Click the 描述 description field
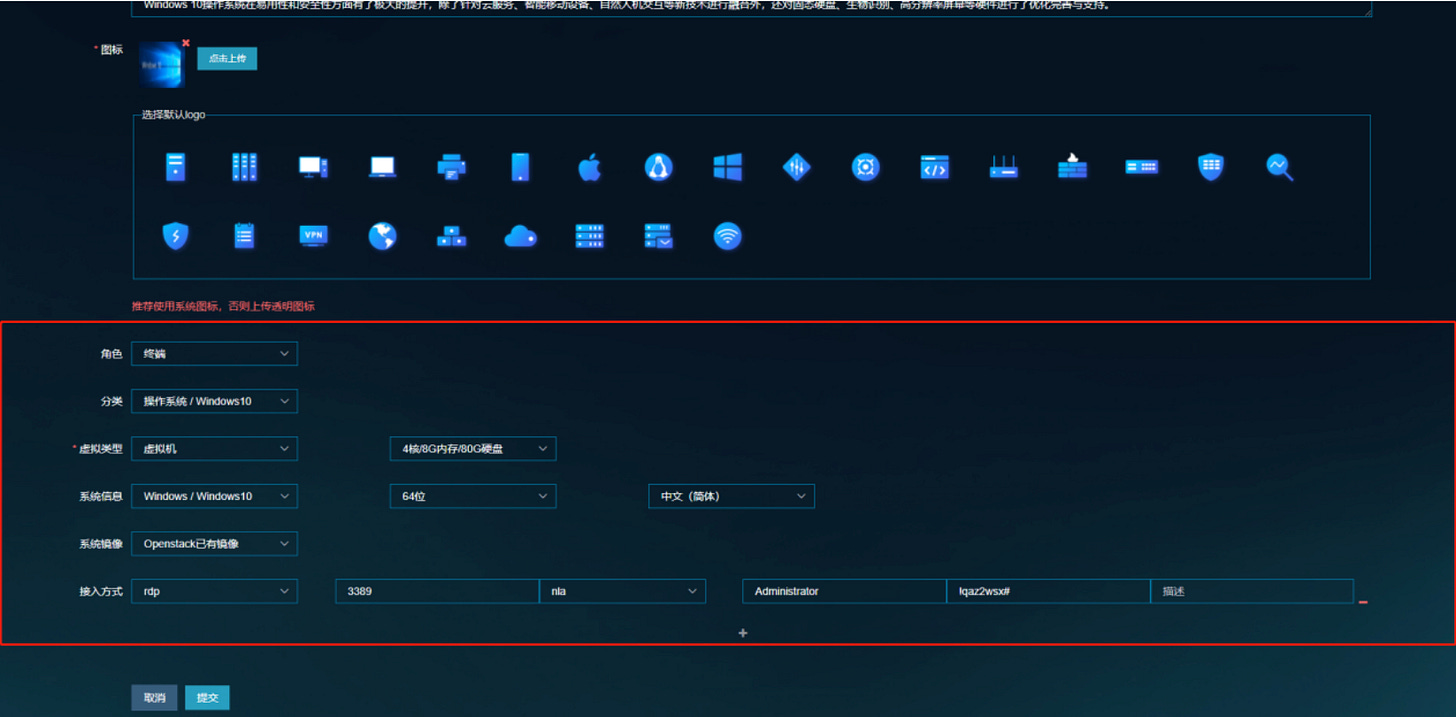1456x717 pixels. click(x=1252, y=591)
